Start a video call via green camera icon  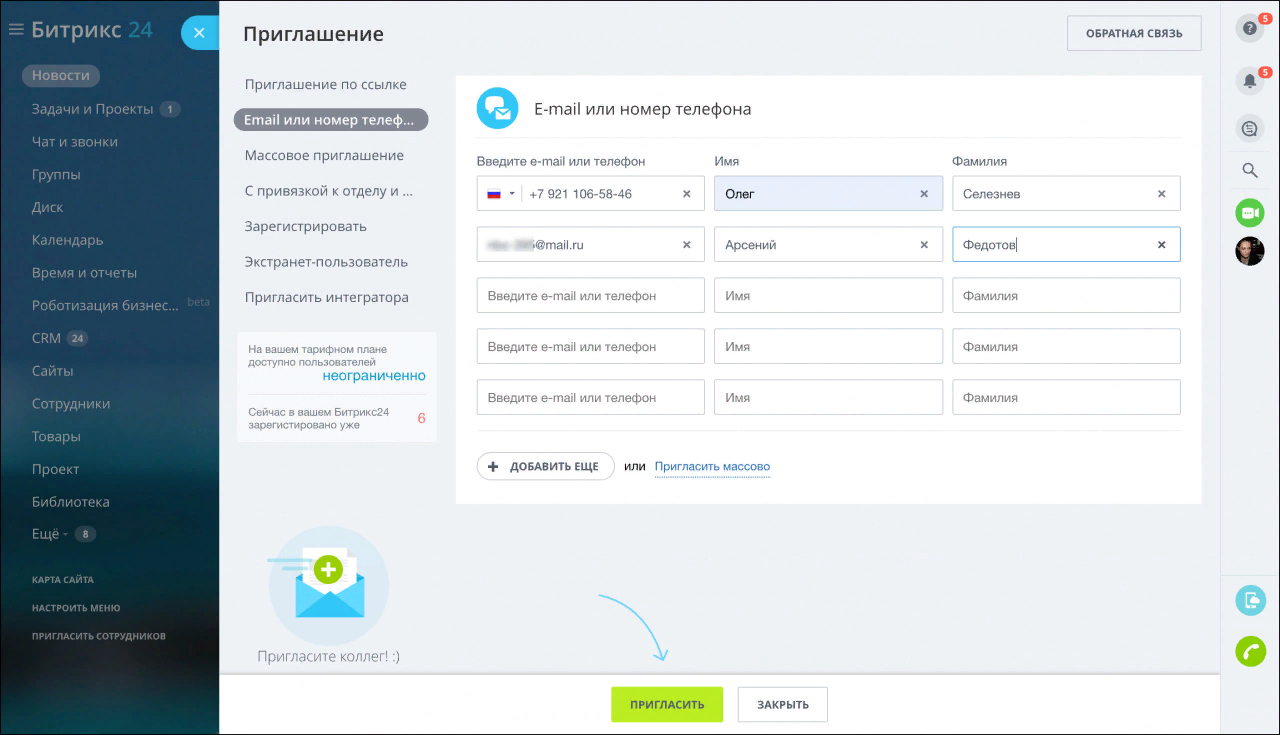(x=1249, y=212)
